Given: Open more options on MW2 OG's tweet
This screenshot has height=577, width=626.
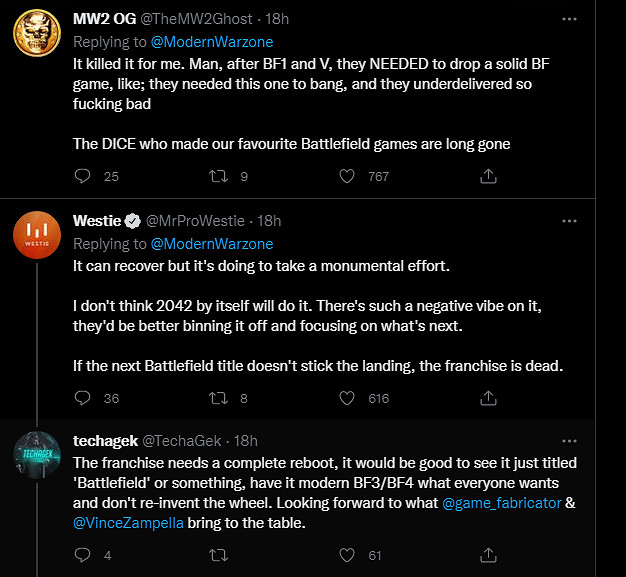Looking at the screenshot, I should coord(569,19).
